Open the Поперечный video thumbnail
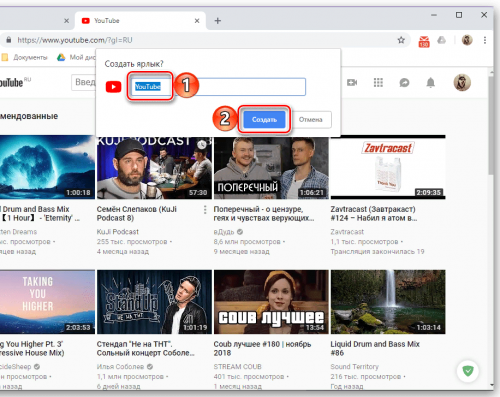500x397 pixels. pyautogui.click(x=271, y=168)
